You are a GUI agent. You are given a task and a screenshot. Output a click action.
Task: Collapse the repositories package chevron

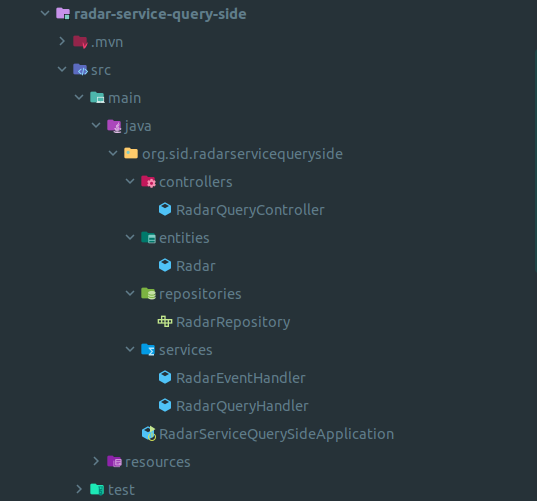[x=130, y=293]
